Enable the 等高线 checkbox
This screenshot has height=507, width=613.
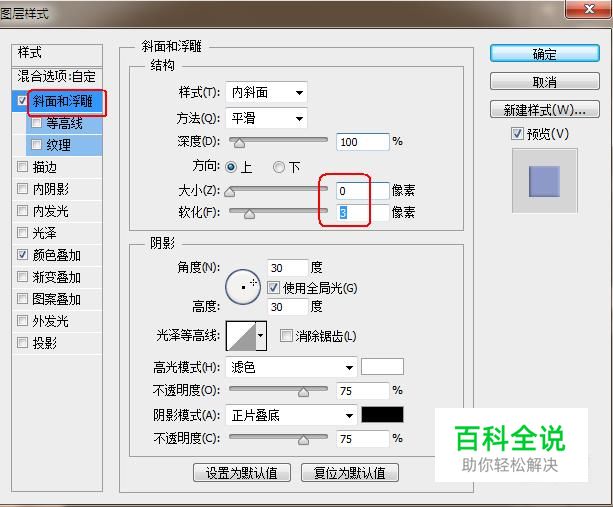pos(36,123)
